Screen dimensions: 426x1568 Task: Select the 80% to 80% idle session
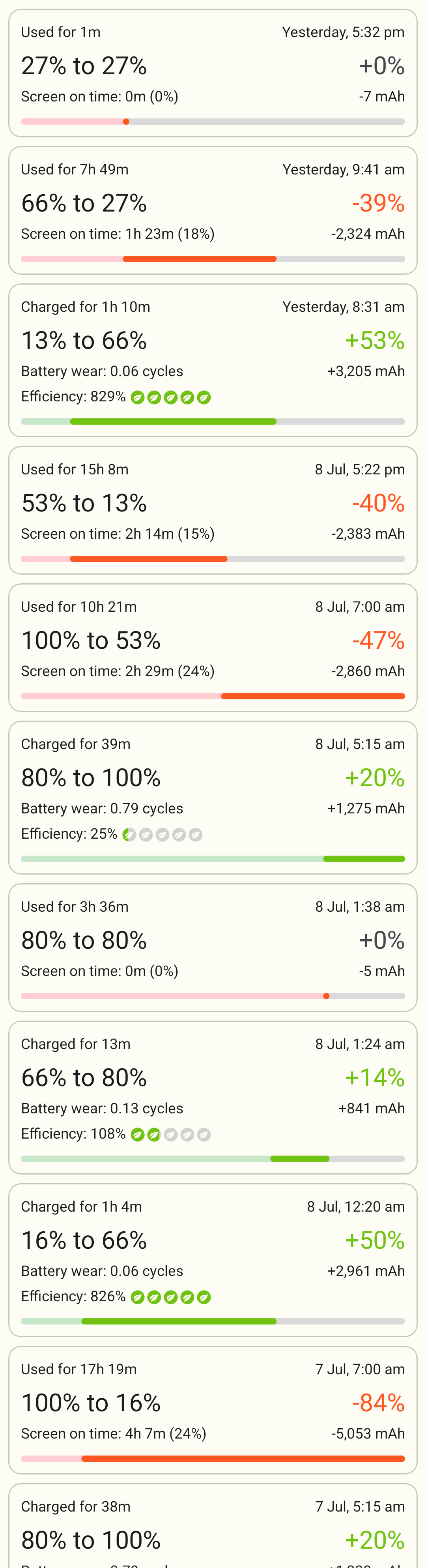(213, 948)
